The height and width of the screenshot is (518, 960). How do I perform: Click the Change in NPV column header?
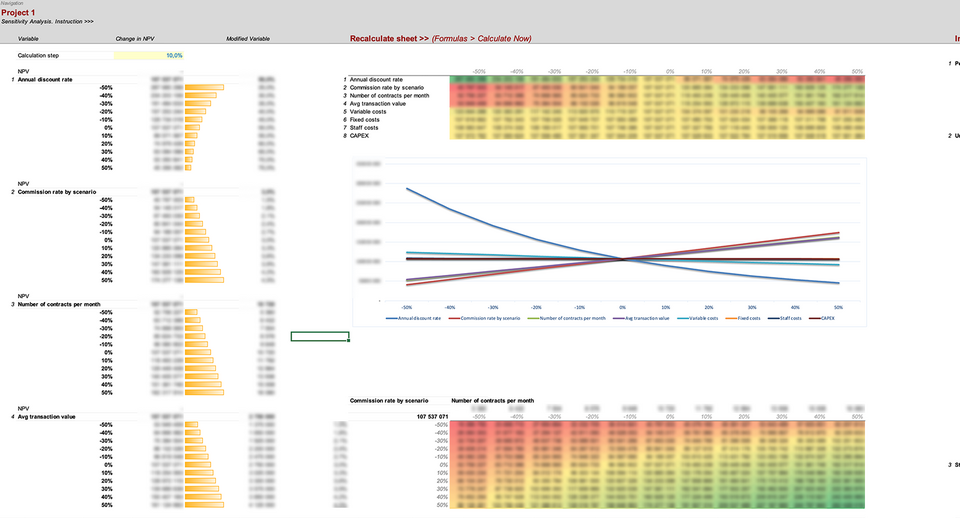click(x=133, y=39)
